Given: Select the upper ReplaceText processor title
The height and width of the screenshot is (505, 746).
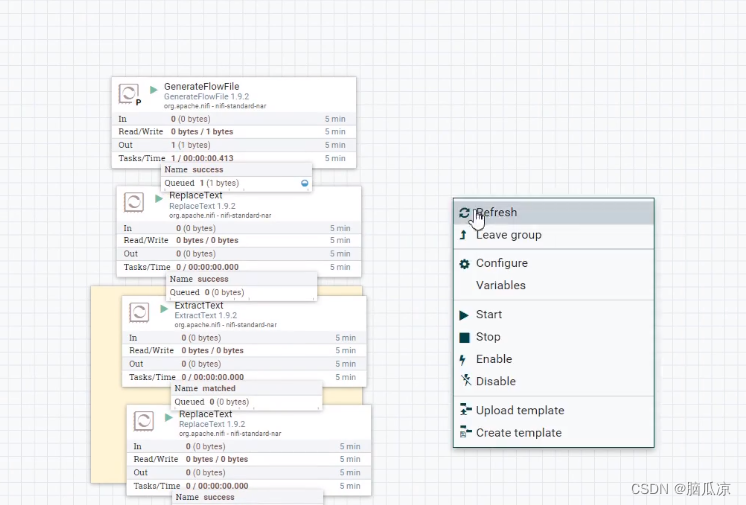Looking at the screenshot, I should coord(196,196).
